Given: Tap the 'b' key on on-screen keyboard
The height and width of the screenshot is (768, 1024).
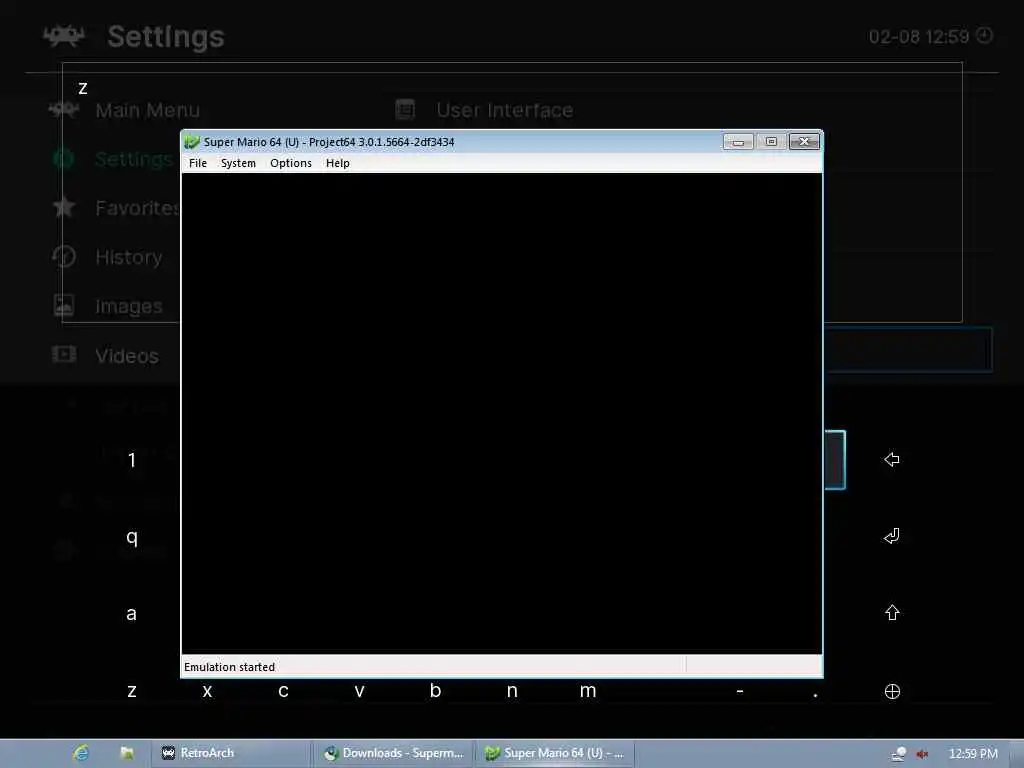Looking at the screenshot, I should pos(435,690).
